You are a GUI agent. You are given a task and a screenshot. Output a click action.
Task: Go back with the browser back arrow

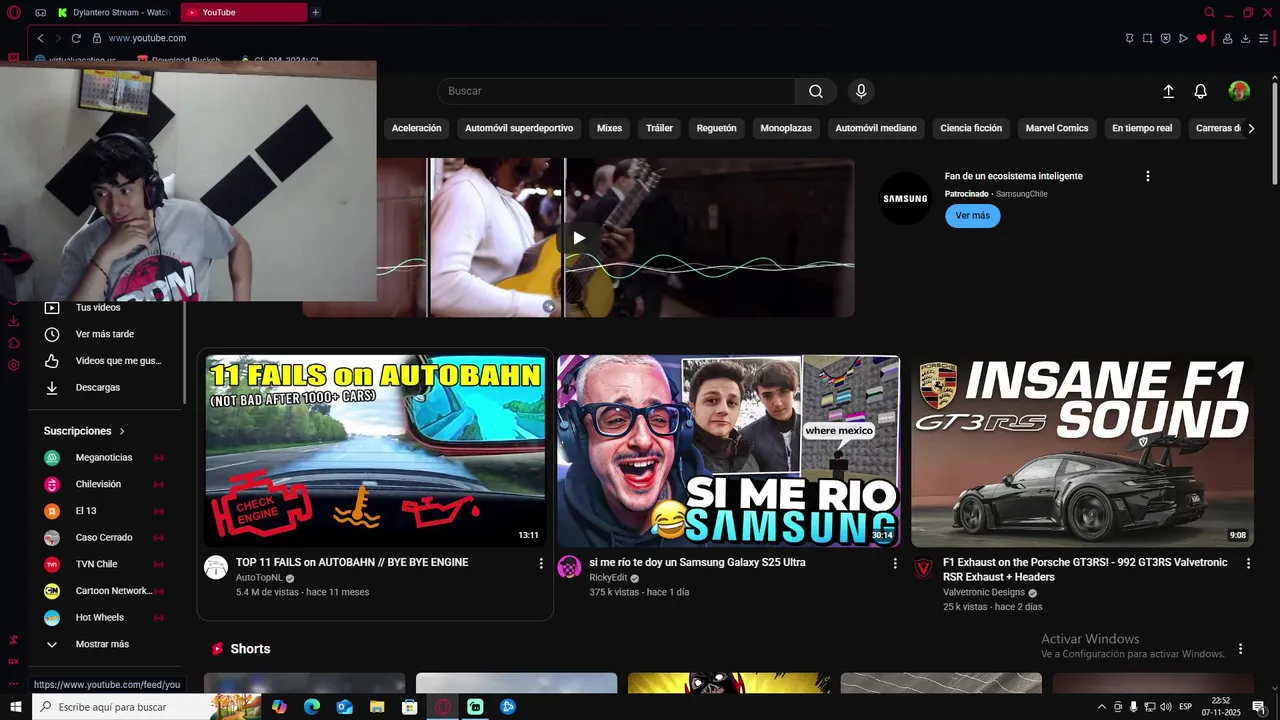40,38
